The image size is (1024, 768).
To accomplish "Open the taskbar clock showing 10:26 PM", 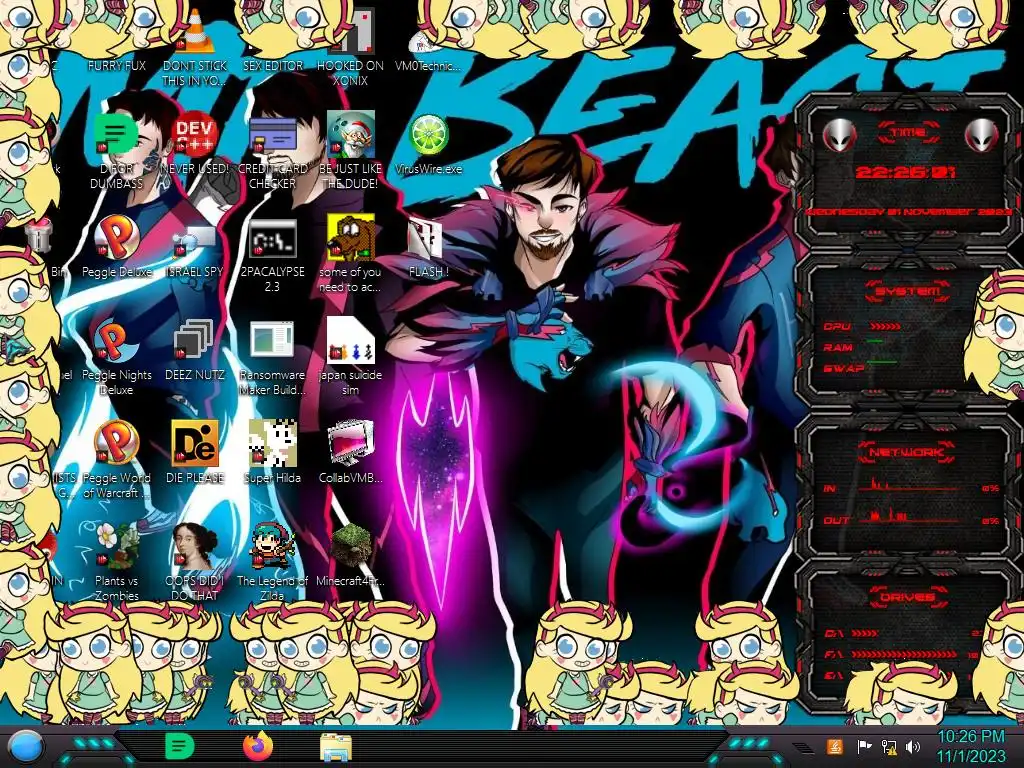I will coord(971,746).
